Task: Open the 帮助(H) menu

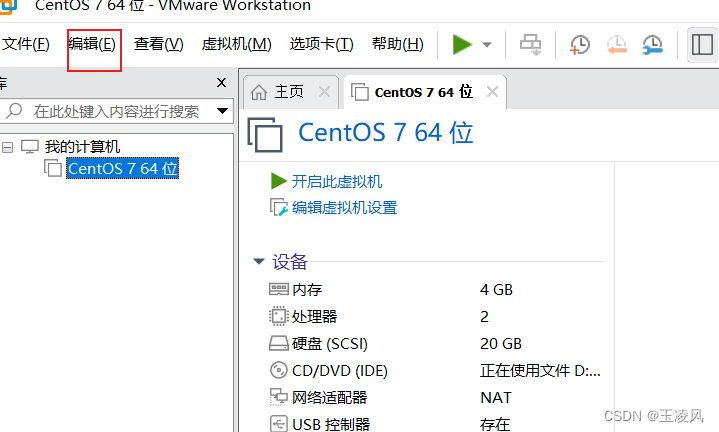Action: [398, 44]
